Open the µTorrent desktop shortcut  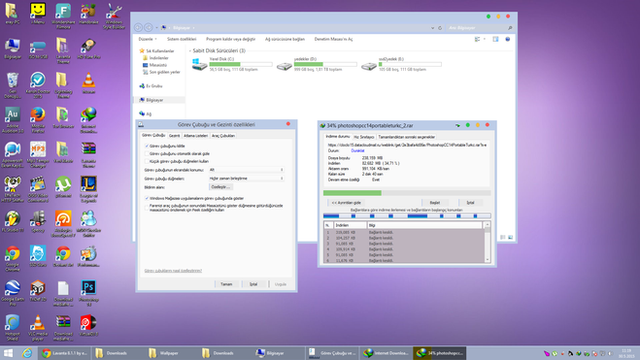[x=63, y=187]
